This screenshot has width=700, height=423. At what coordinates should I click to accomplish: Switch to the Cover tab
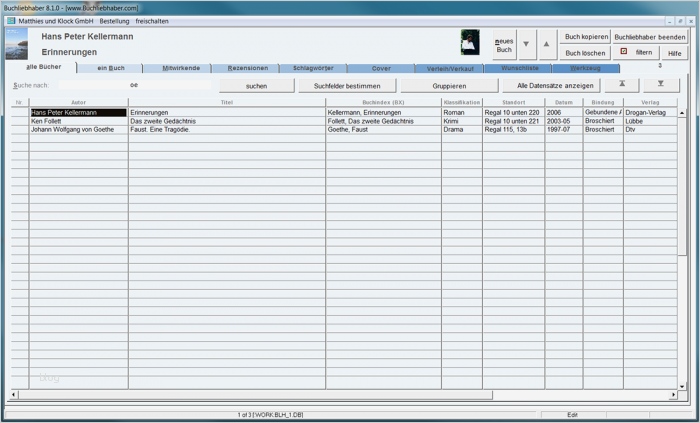[x=381, y=68]
